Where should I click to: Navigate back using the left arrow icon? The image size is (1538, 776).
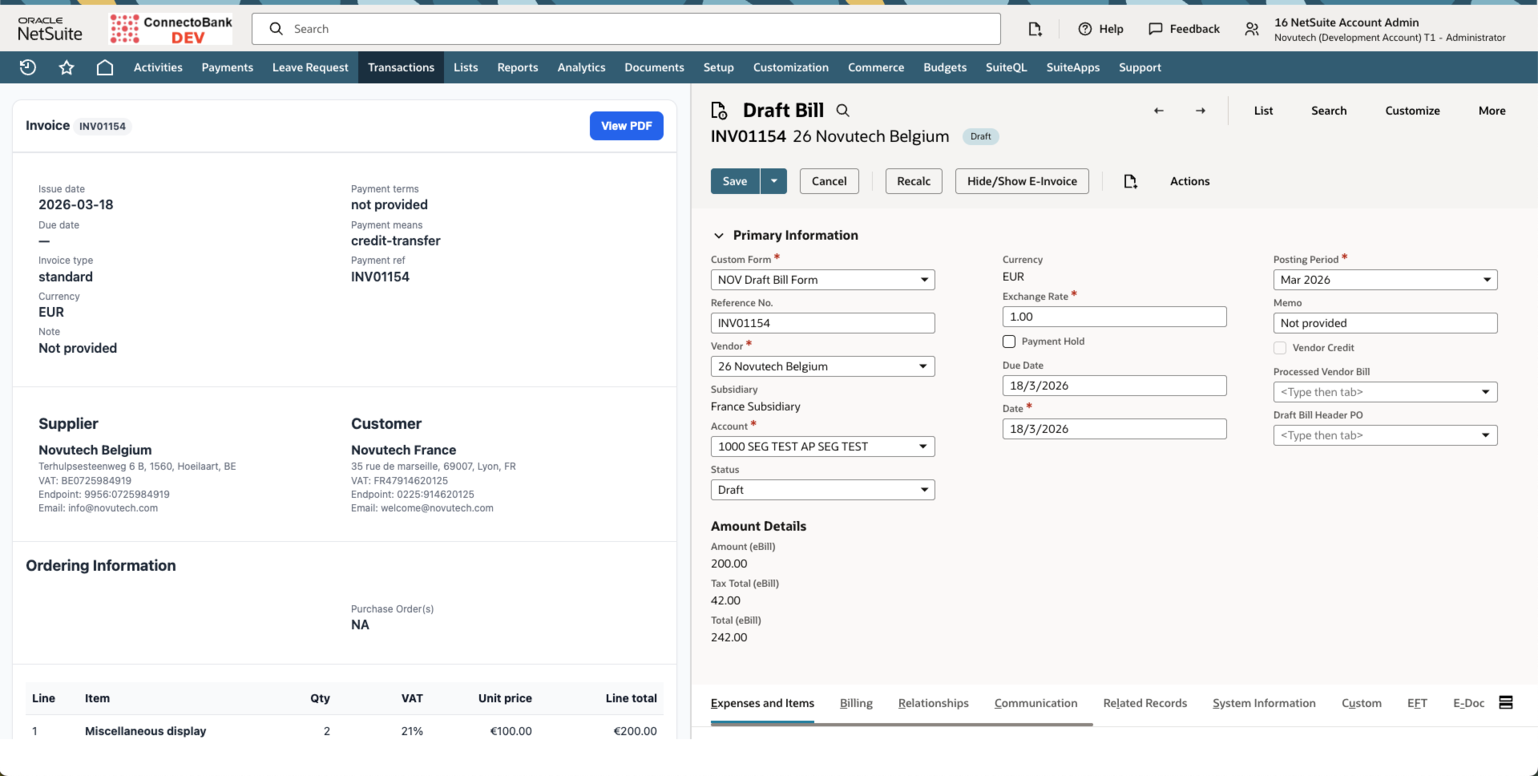(x=1158, y=110)
